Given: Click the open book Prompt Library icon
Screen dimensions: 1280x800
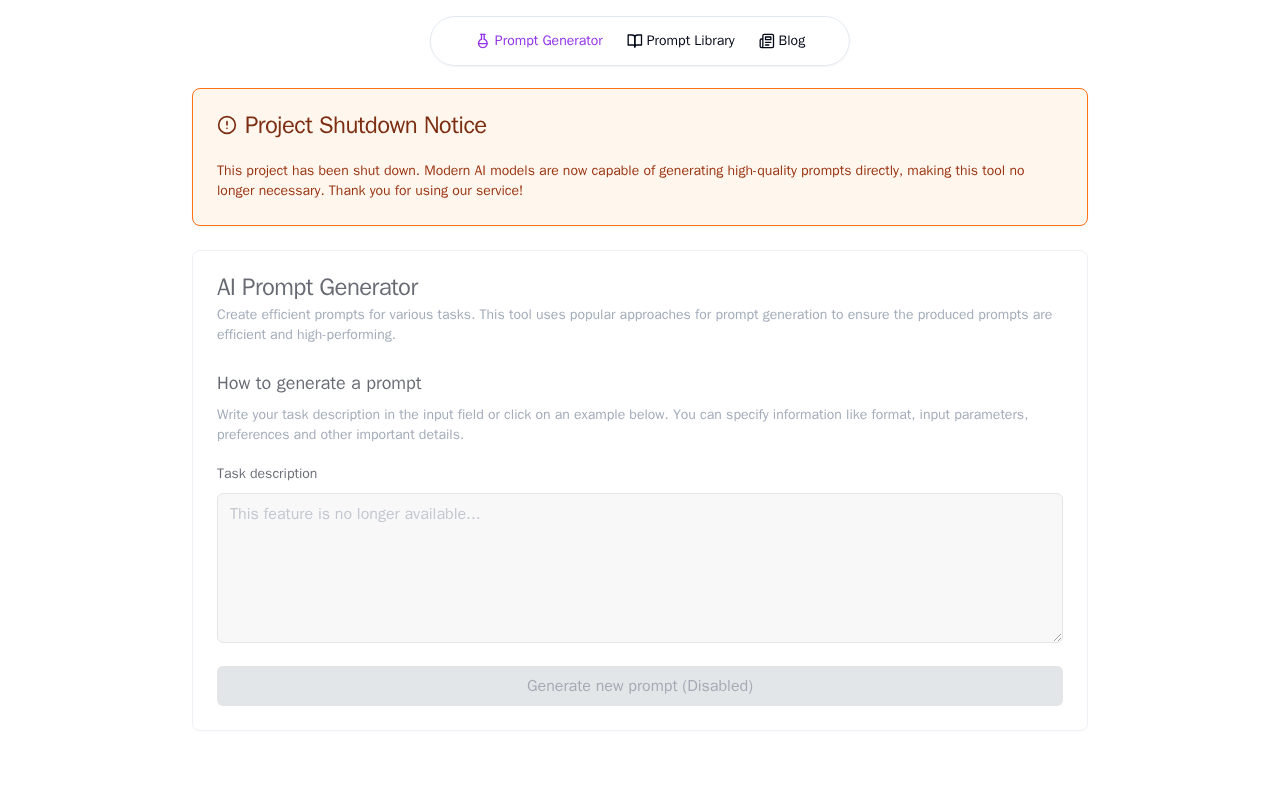Looking at the screenshot, I should (x=635, y=41).
